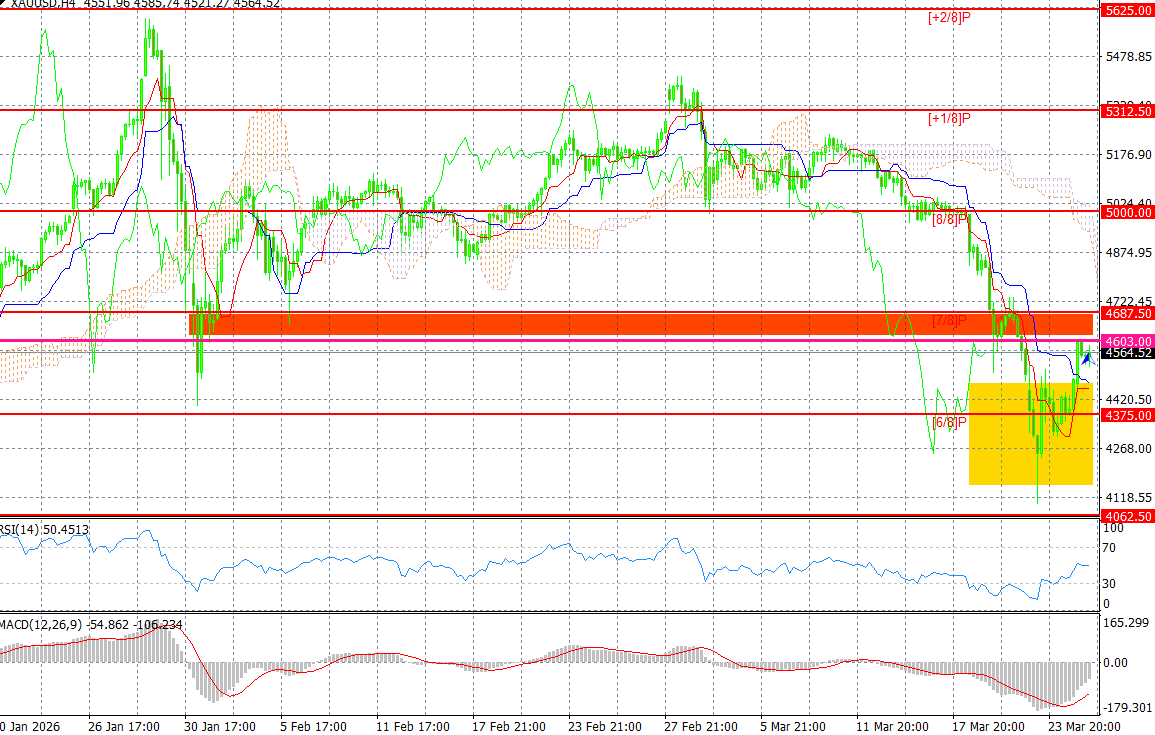
Task: Click the blue arrow marker beside the current price
Action: [x=1086, y=359]
